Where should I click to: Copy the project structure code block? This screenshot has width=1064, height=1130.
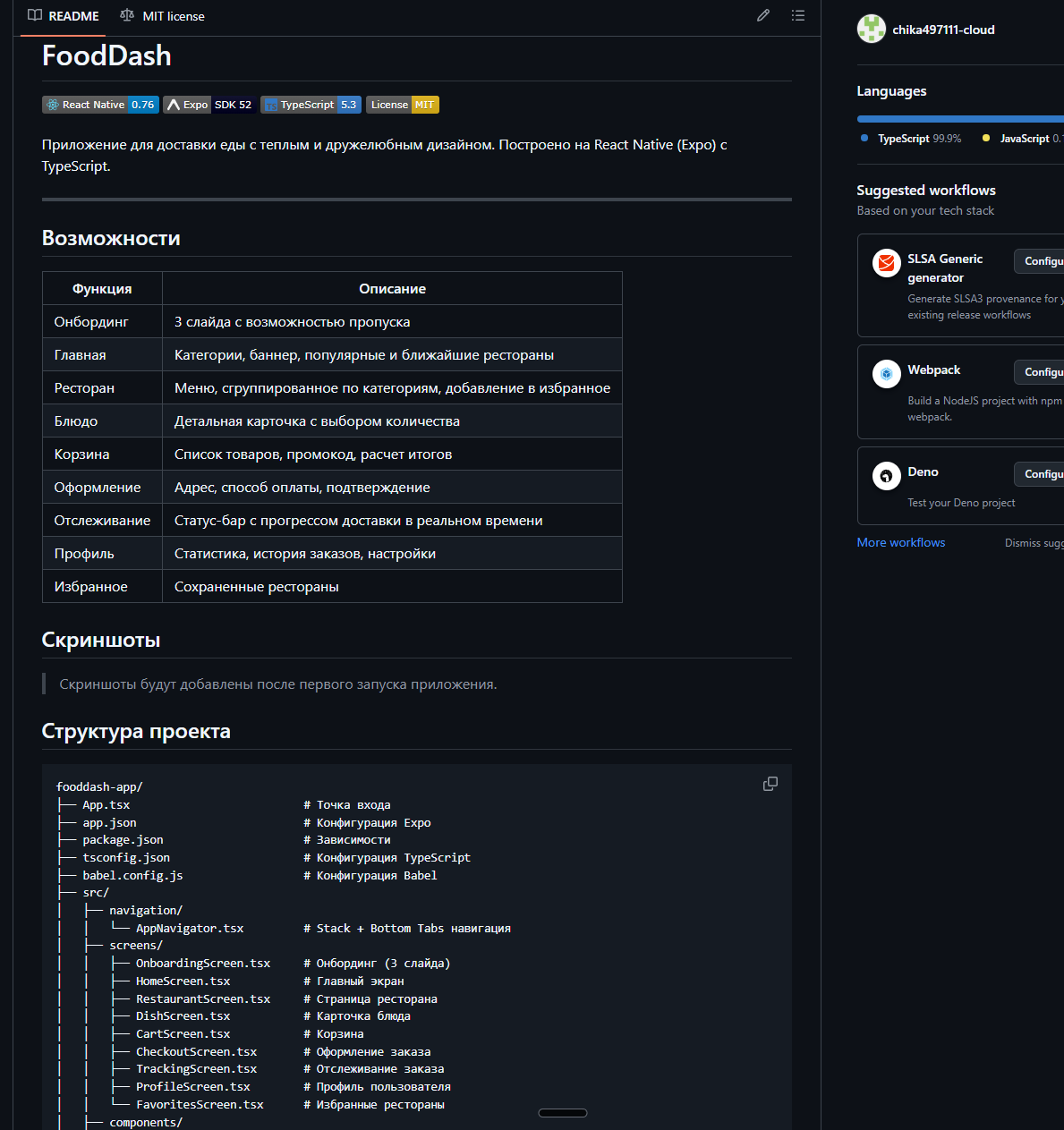pyautogui.click(x=770, y=784)
